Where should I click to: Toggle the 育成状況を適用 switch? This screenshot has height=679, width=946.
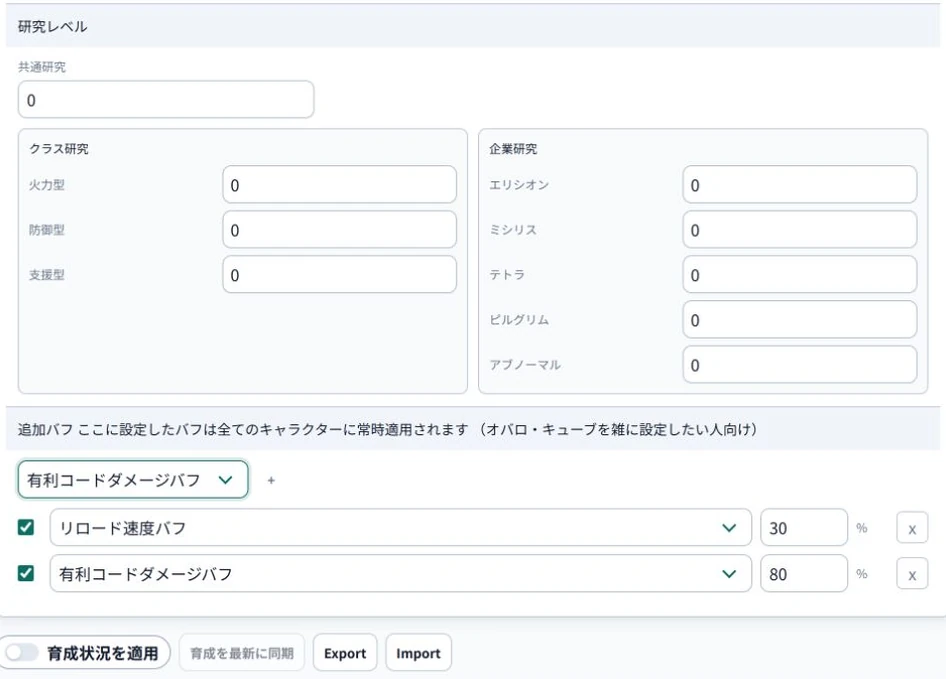(22, 652)
